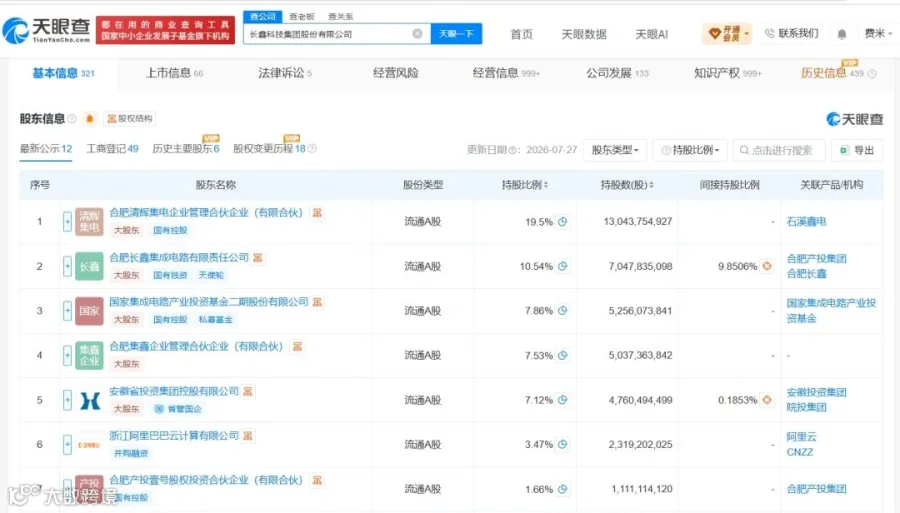The image size is (900, 513).
Task: Click holding history icon next to 7.86%
Action: pyautogui.click(x=562, y=310)
